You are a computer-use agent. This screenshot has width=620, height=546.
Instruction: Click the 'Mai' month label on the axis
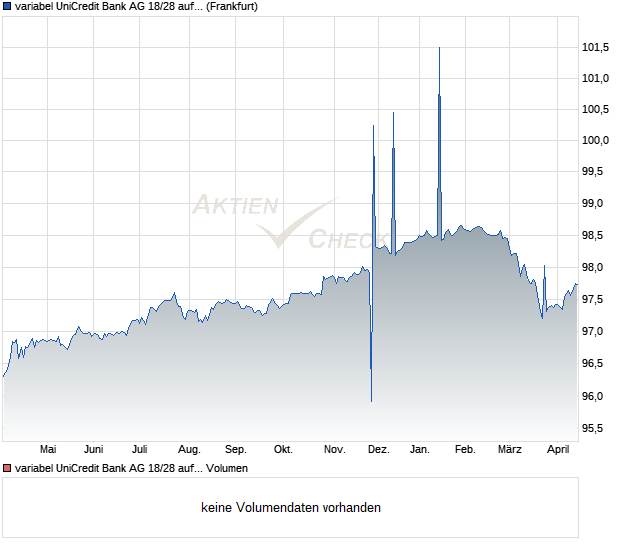pos(48,449)
